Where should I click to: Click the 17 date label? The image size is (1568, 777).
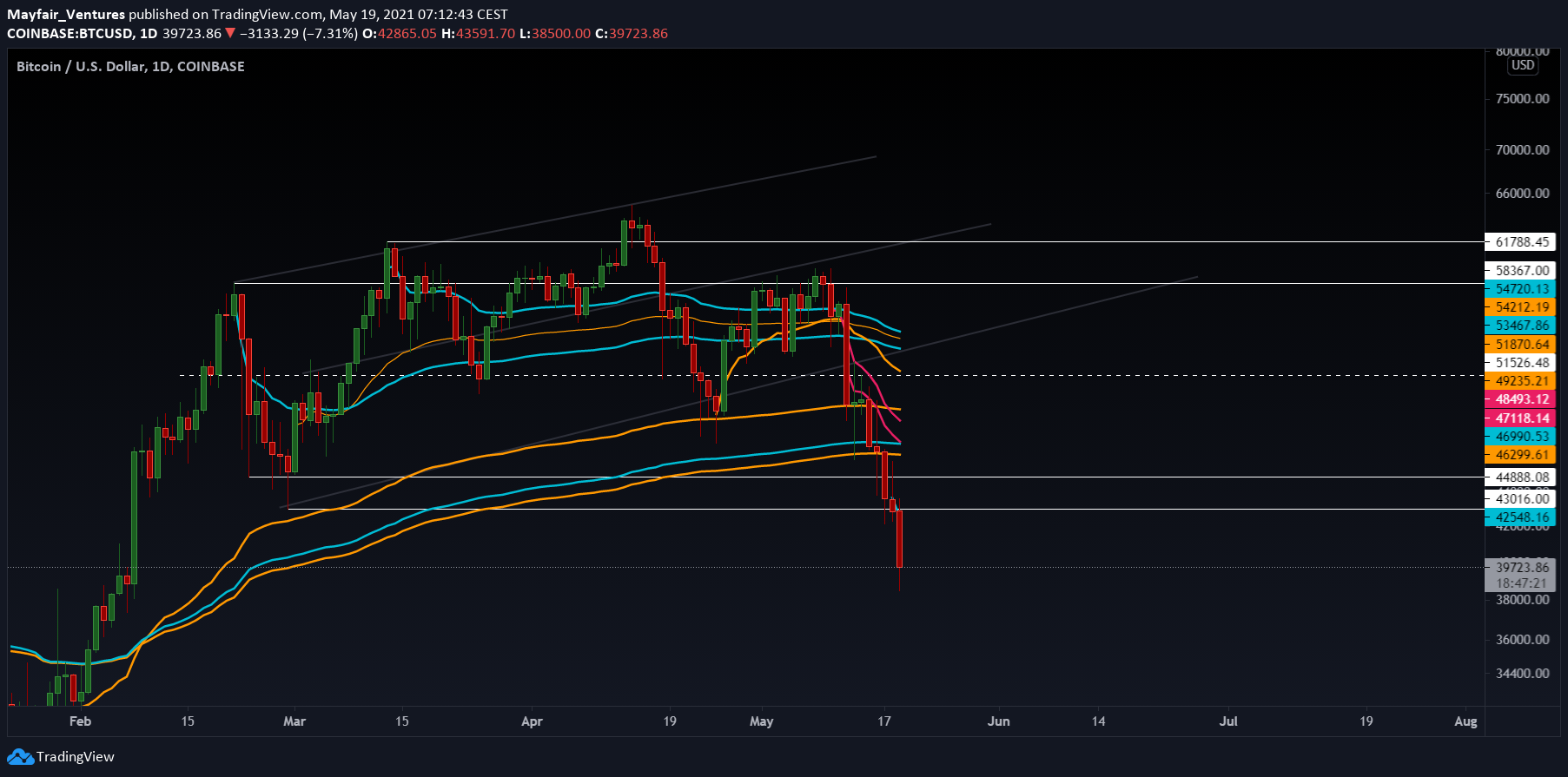[x=884, y=721]
